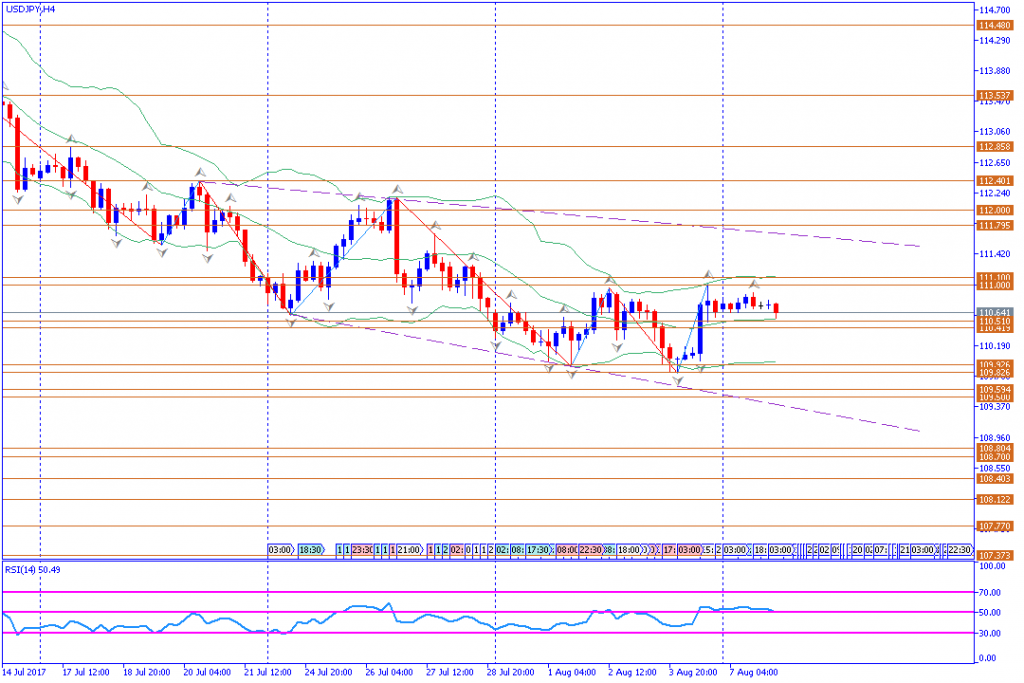Click the up fractal arrow above 4 Aug spike
This screenshot has width=1024, height=683.
tap(707, 273)
